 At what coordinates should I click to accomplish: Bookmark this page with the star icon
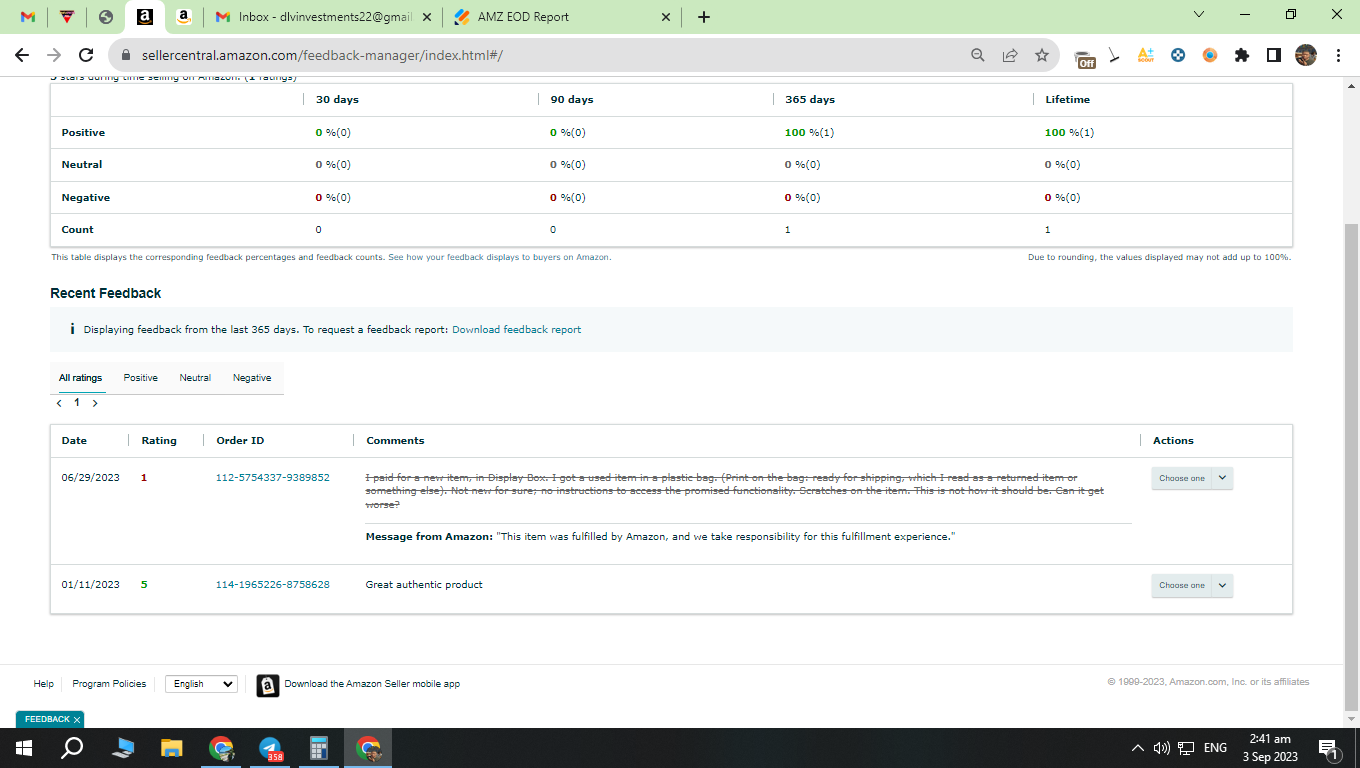pyautogui.click(x=1042, y=55)
